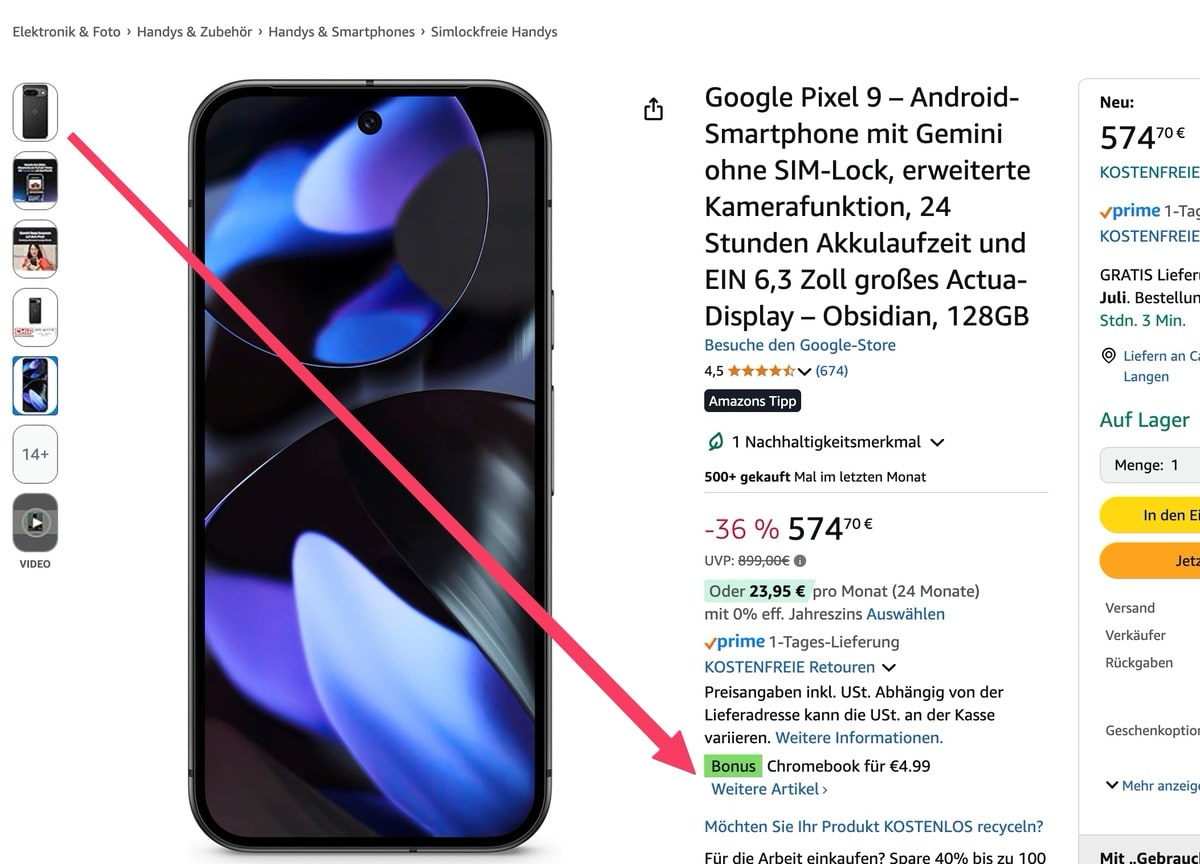Click the star rating icons
Screen dimensions: 1200x864
click(x=761, y=371)
